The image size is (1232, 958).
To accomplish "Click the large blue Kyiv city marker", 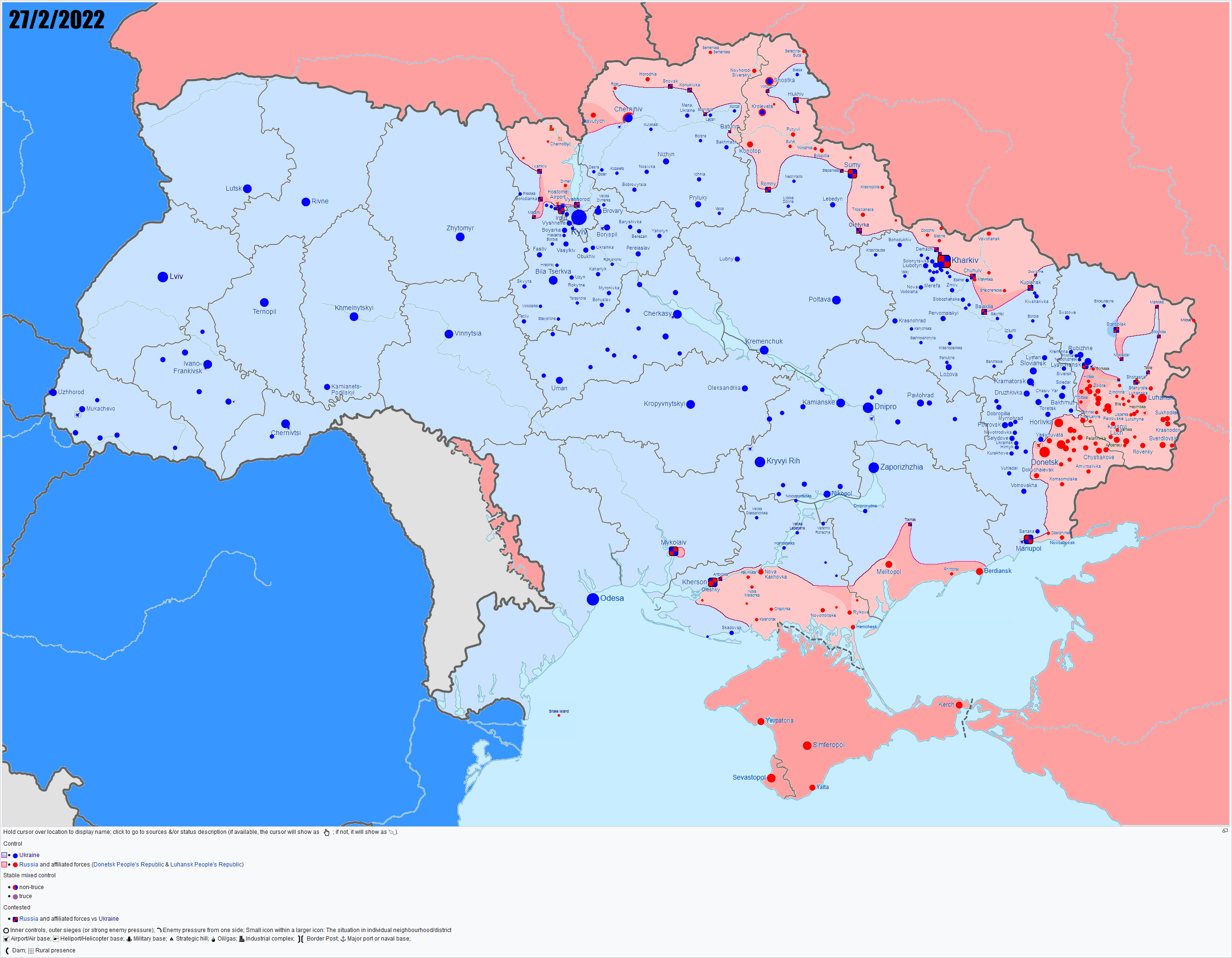I will pyautogui.click(x=579, y=218).
